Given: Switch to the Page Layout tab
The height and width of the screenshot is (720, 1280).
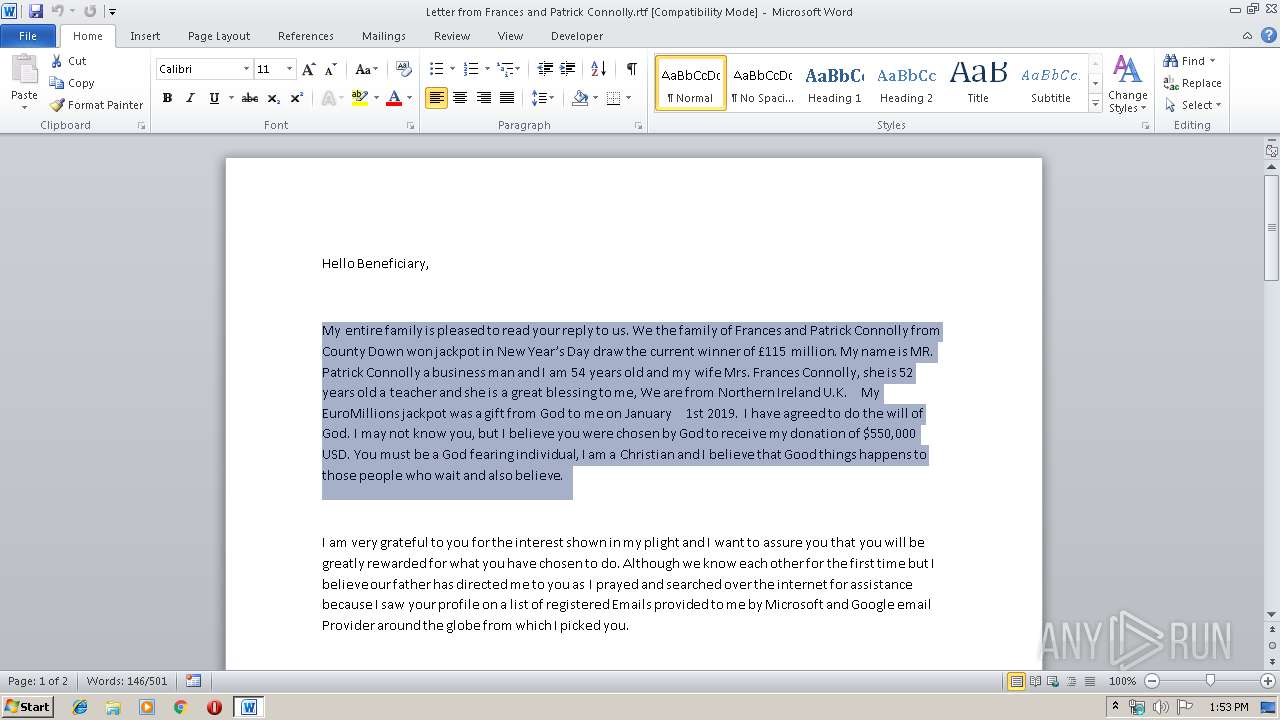Looking at the screenshot, I should (x=219, y=36).
